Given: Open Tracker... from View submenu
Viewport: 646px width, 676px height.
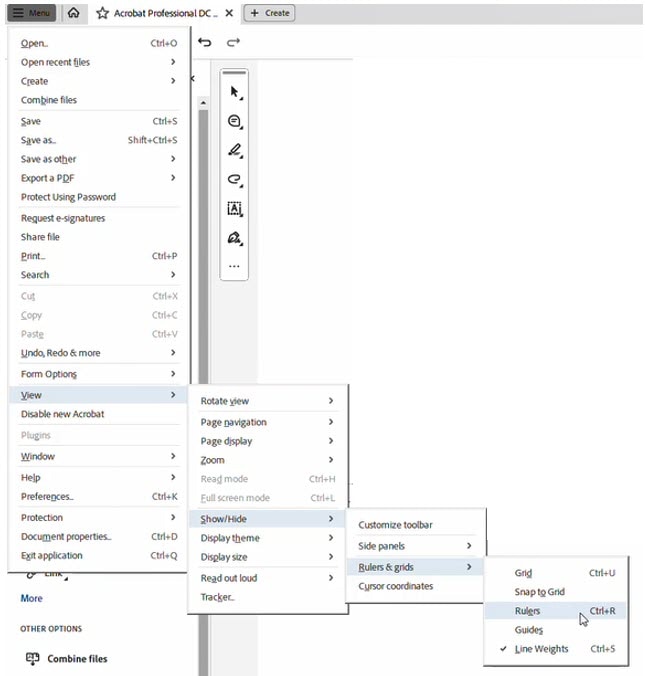Looking at the screenshot, I should (267, 597).
